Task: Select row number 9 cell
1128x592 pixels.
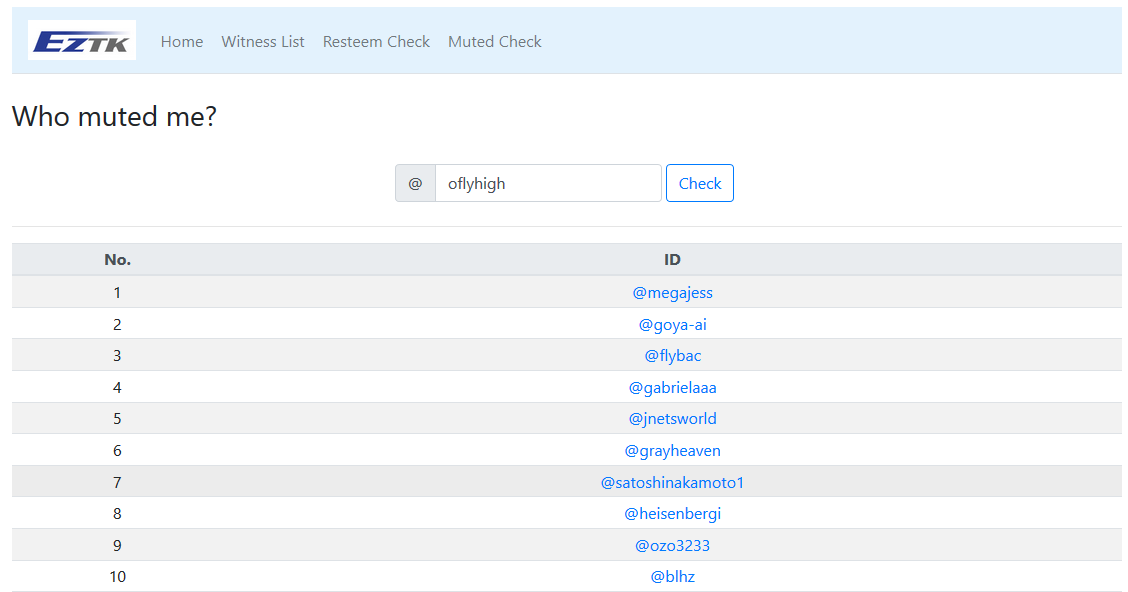Action: [x=117, y=545]
